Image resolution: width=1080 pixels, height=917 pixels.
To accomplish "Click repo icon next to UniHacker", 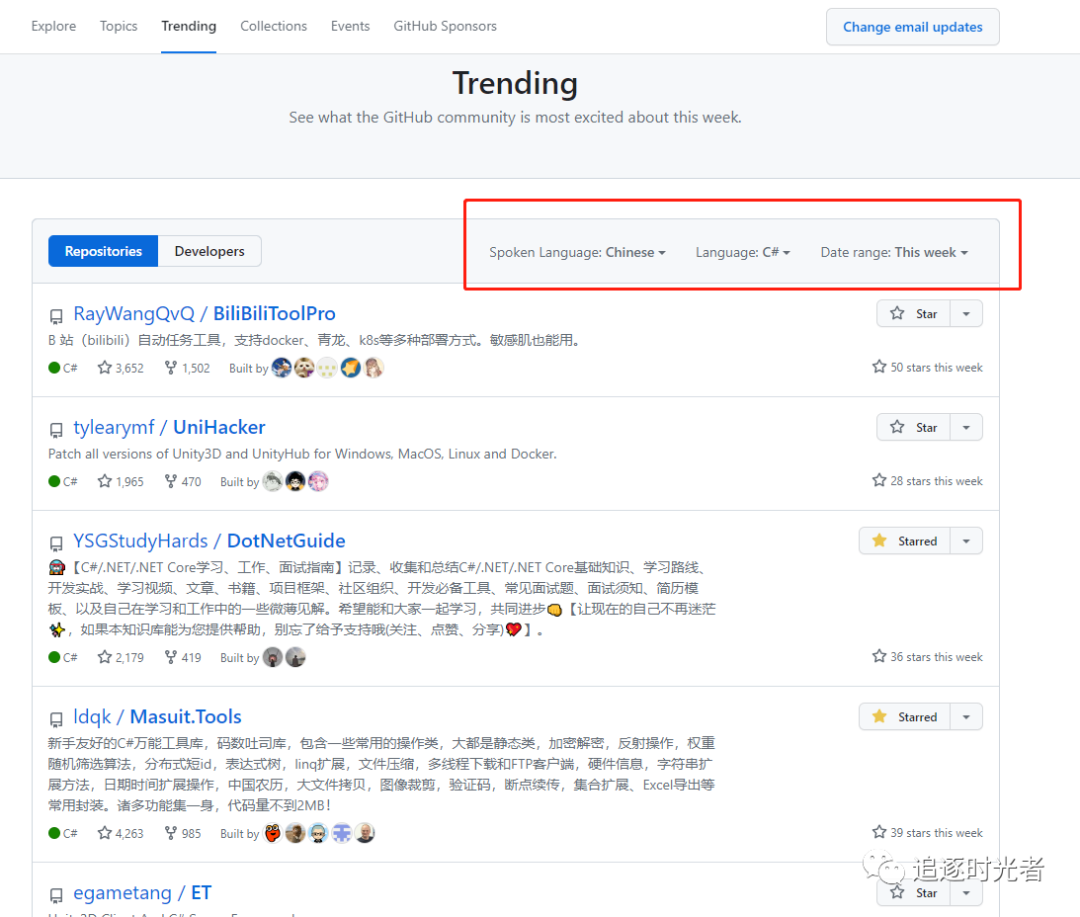I will pyautogui.click(x=56, y=430).
